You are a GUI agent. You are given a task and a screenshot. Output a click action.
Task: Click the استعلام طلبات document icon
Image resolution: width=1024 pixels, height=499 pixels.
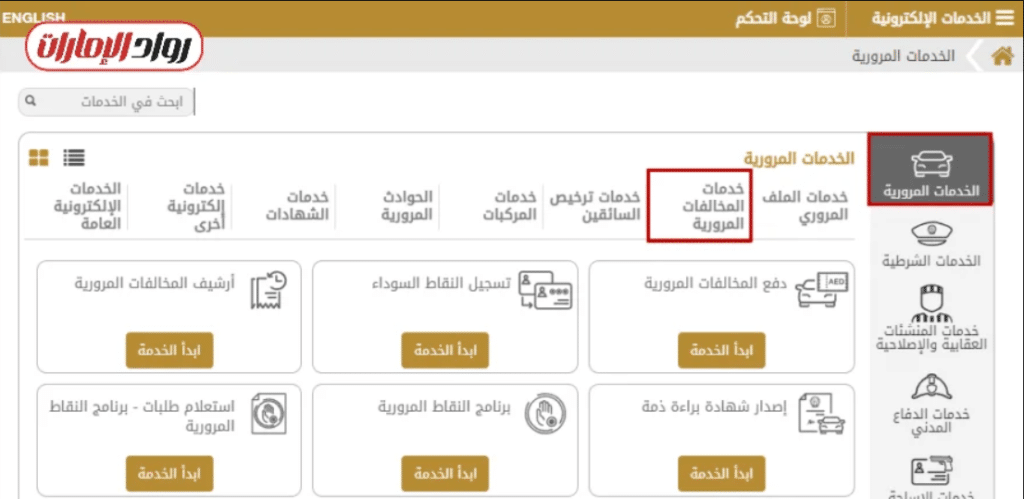pyautogui.click(x=268, y=414)
